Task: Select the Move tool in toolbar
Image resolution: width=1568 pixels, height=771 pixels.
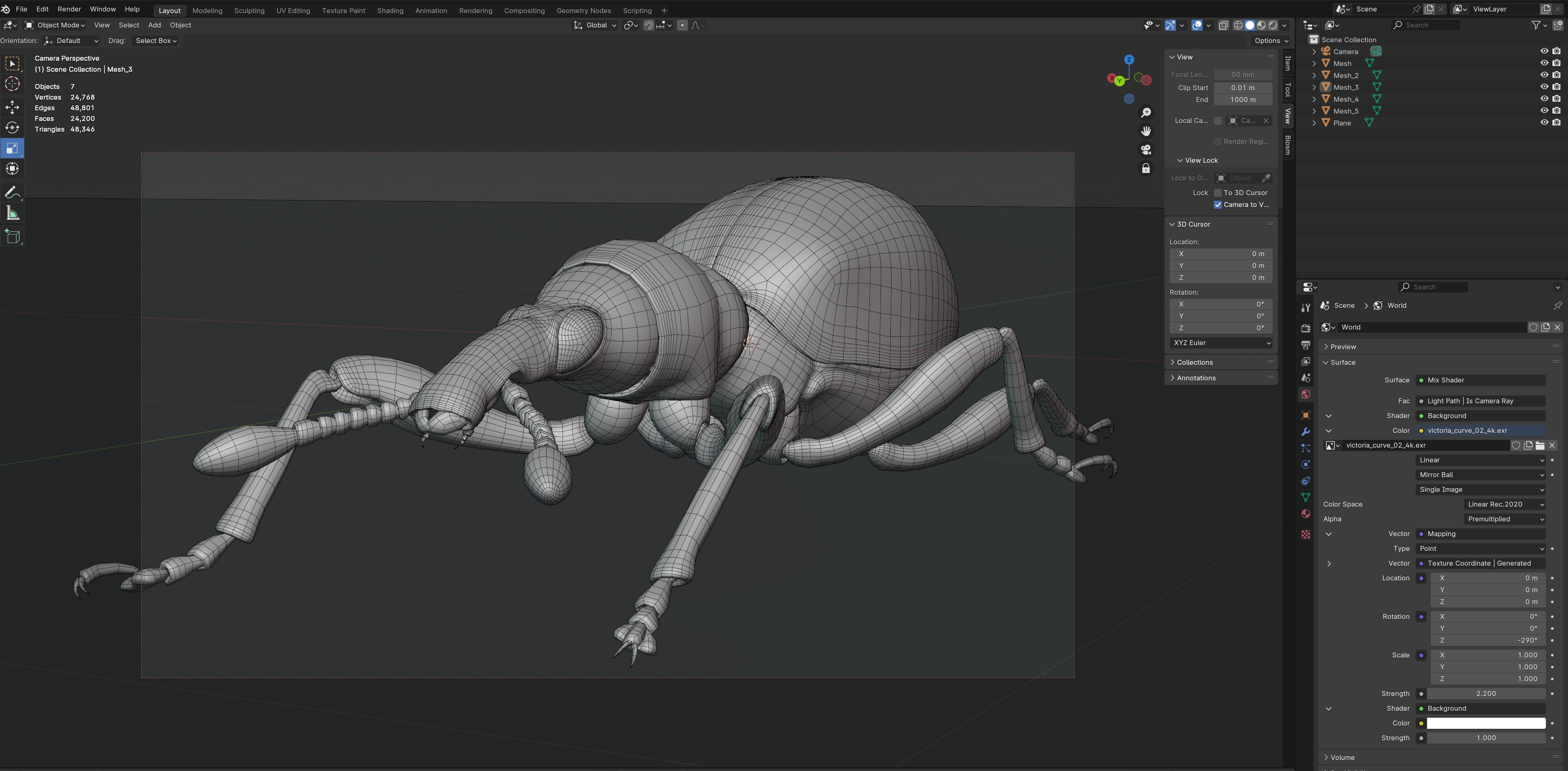Action: [x=12, y=108]
